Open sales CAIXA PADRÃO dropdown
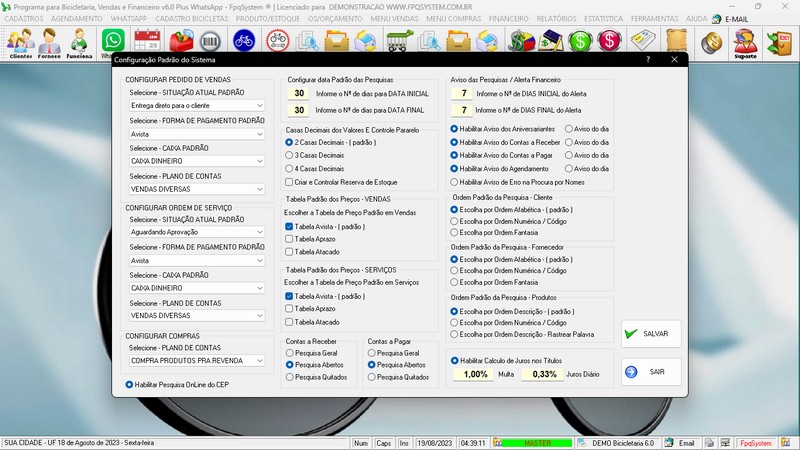This screenshot has height=450, width=800. click(x=197, y=161)
